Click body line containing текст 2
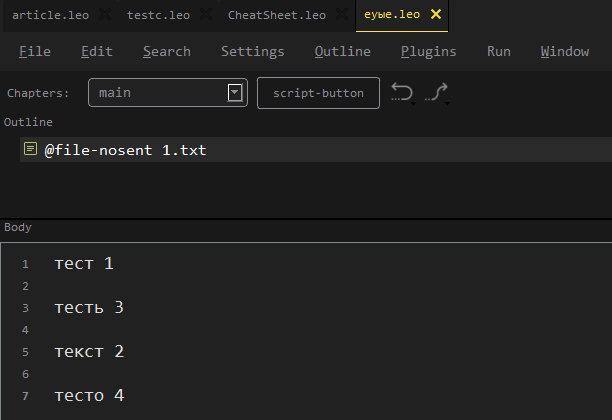 click(90, 352)
